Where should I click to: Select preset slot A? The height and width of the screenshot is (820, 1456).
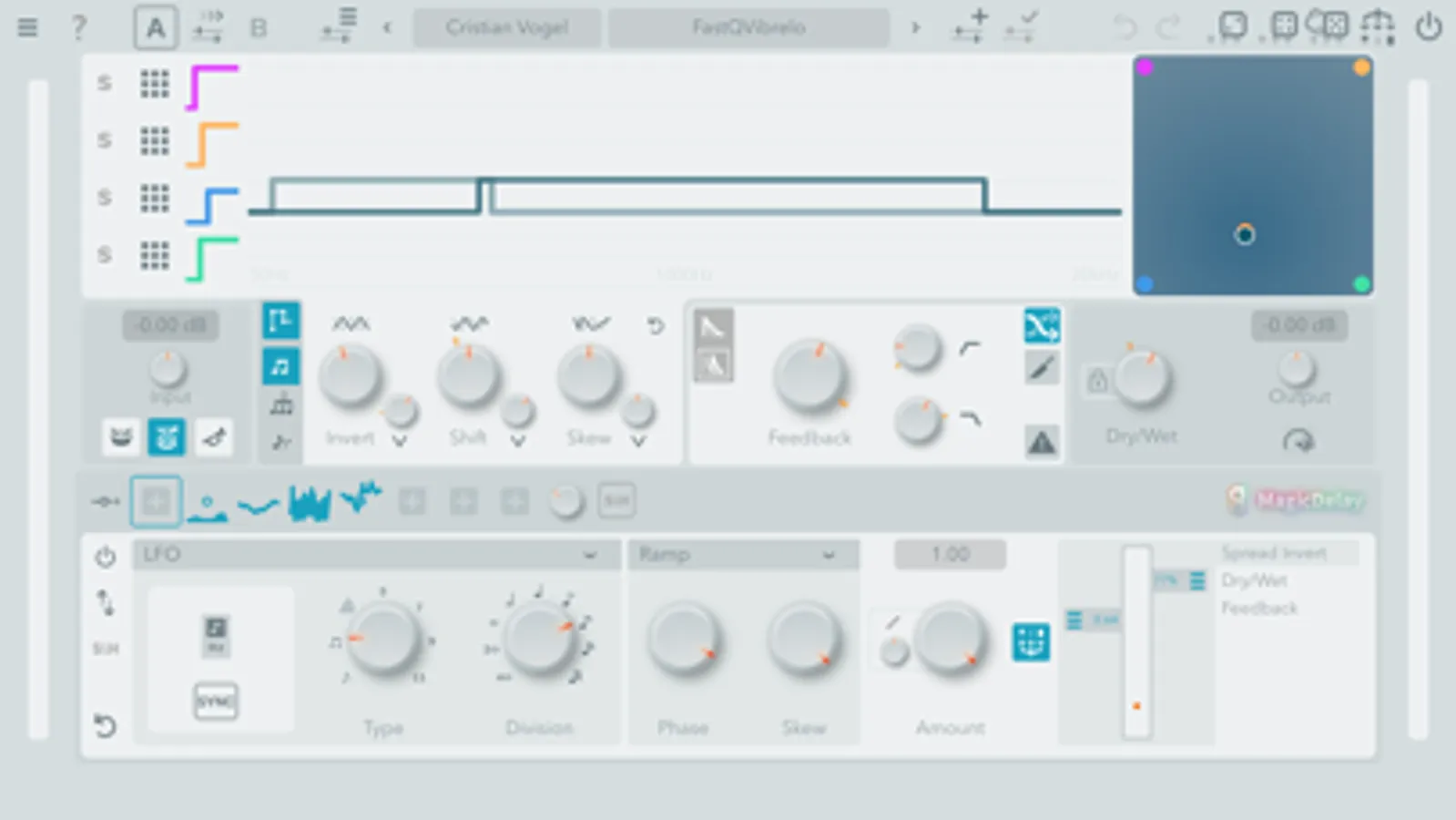[156, 28]
